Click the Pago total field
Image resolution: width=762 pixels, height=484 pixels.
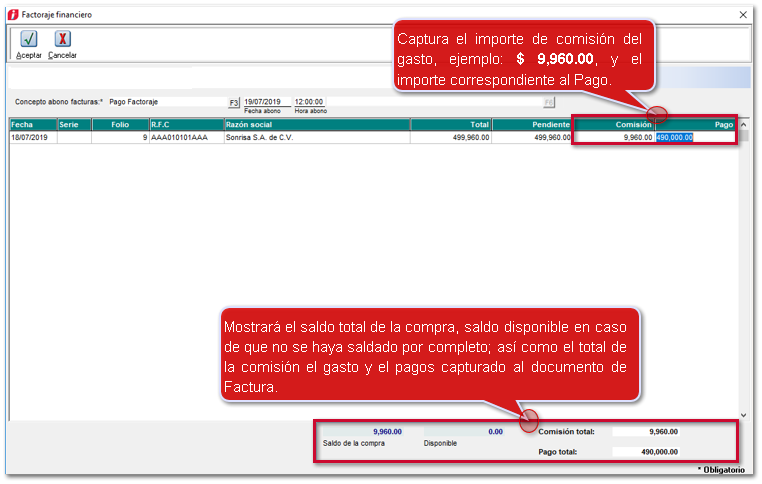(x=646, y=452)
